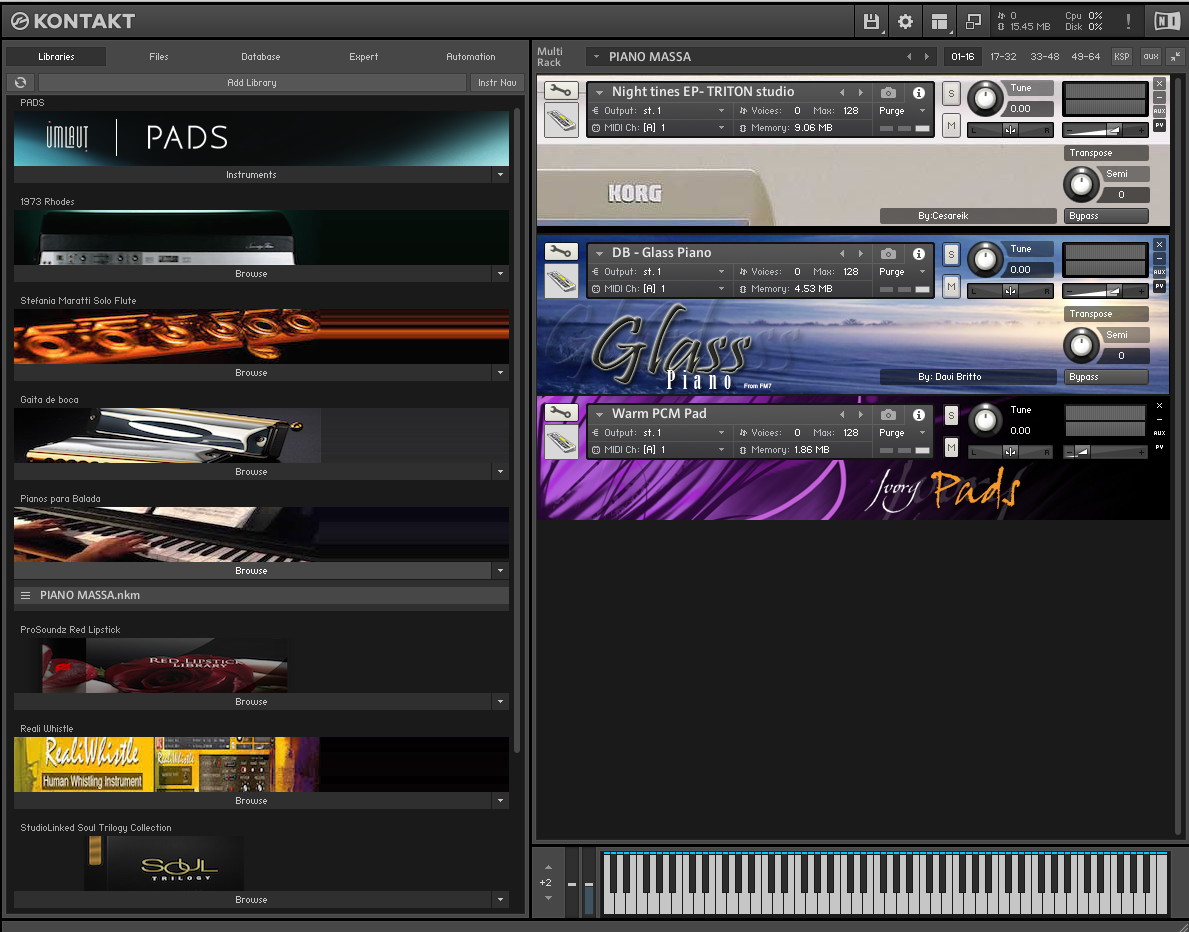The height and width of the screenshot is (932, 1189).
Task: Select the 17-32 rack page
Action: [x=1003, y=57]
